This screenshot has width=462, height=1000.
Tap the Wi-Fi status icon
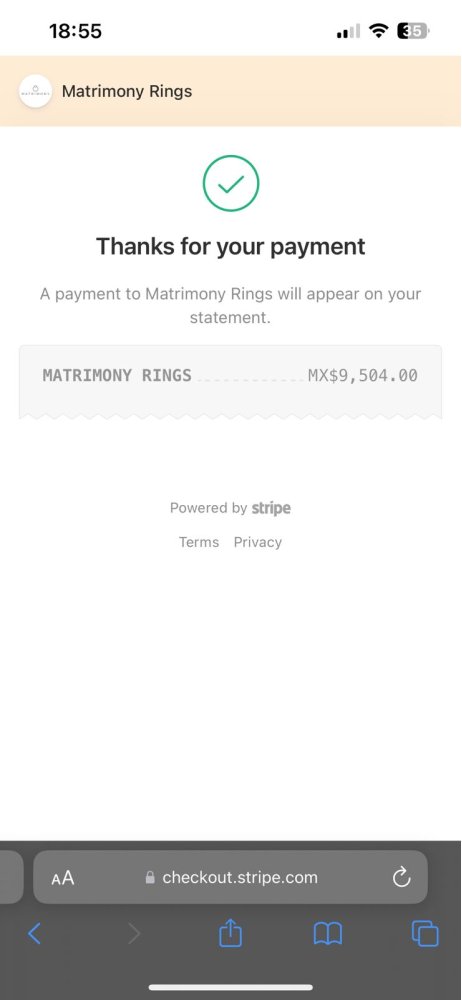click(x=379, y=31)
